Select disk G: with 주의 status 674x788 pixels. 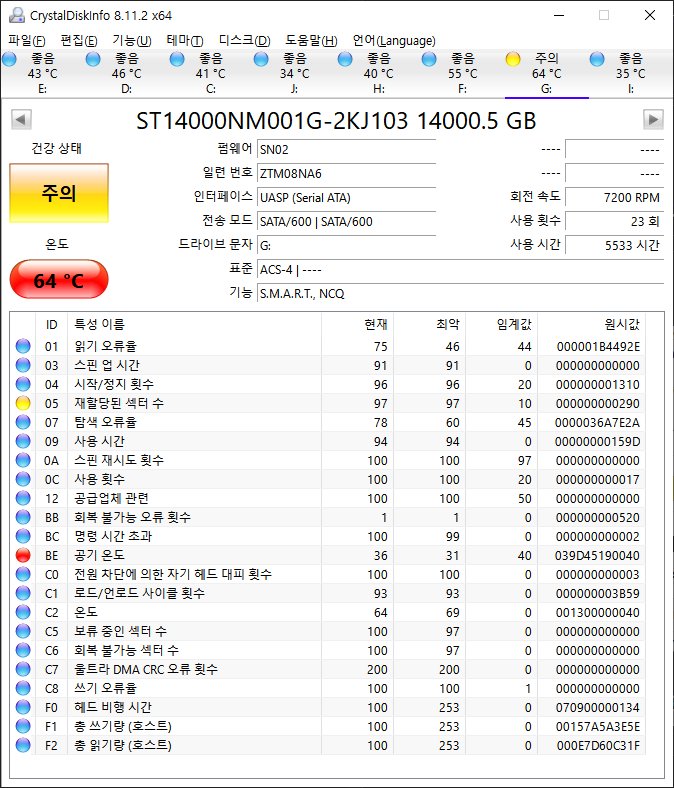click(x=546, y=73)
